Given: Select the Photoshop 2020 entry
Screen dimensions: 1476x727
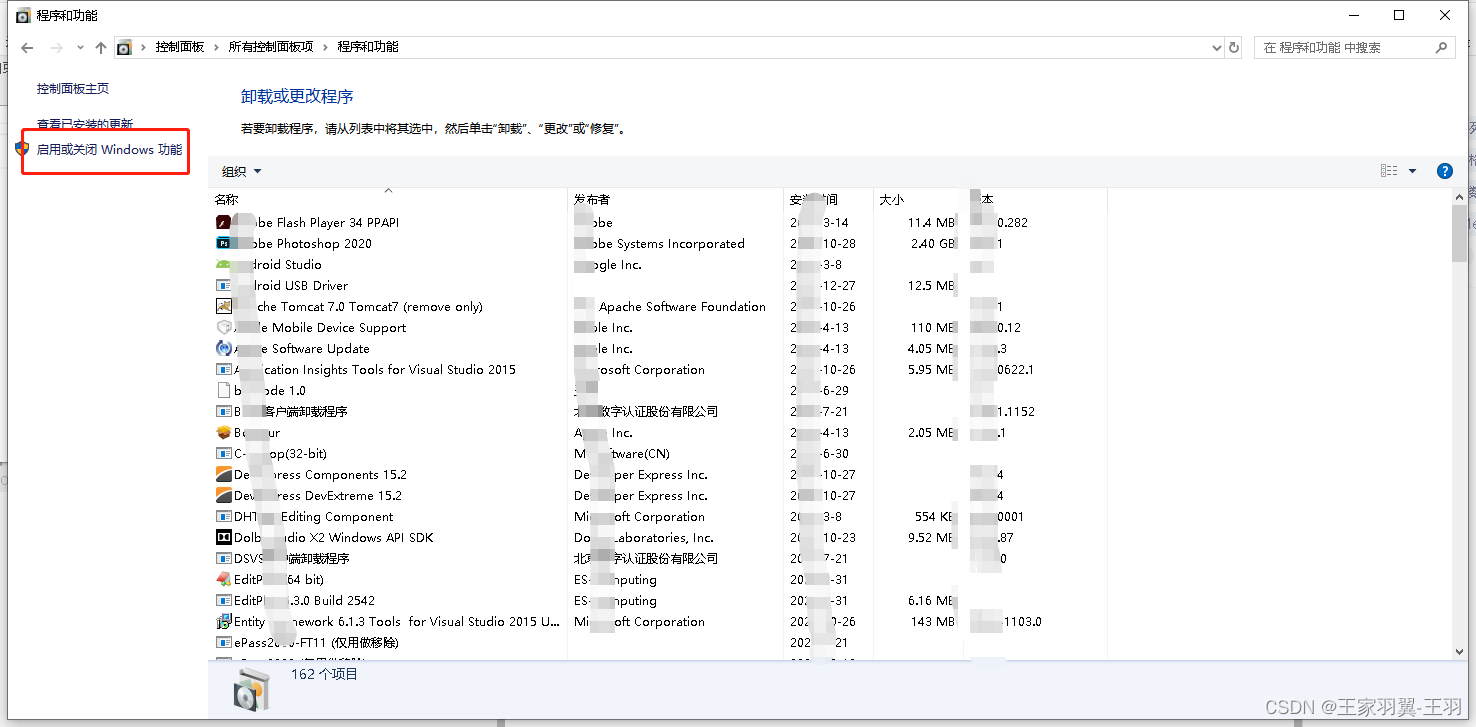Looking at the screenshot, I should point(303,244).
